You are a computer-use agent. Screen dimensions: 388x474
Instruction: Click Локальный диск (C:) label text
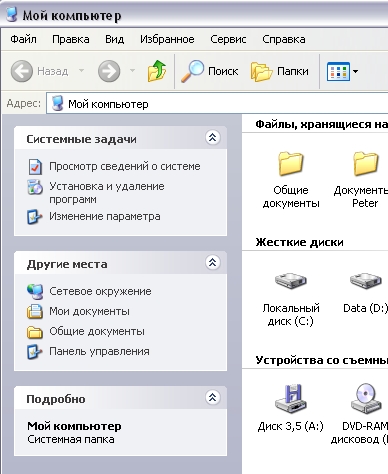tap(291, 315)
